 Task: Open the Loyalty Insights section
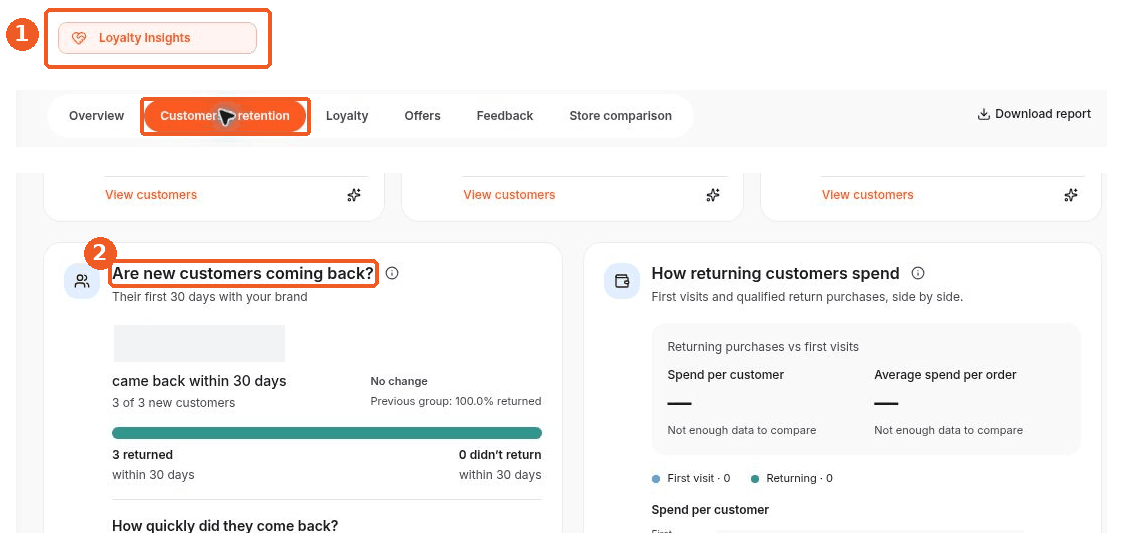click(x=157, y=38)
